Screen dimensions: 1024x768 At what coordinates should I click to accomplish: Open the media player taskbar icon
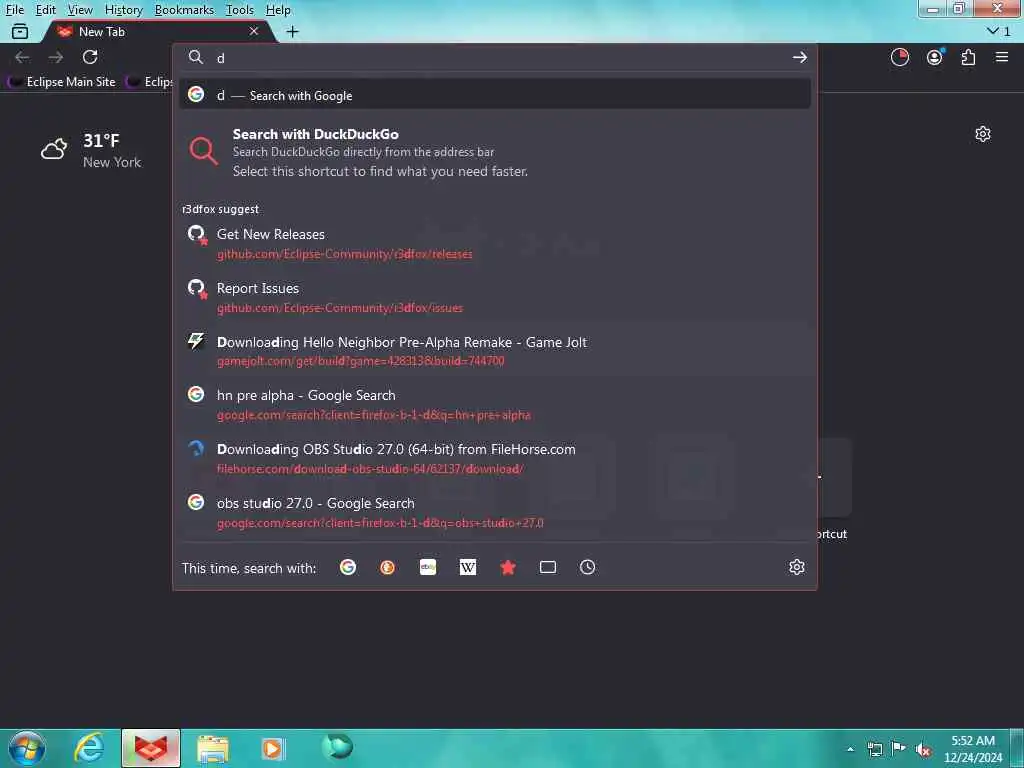tap(274, 748)
